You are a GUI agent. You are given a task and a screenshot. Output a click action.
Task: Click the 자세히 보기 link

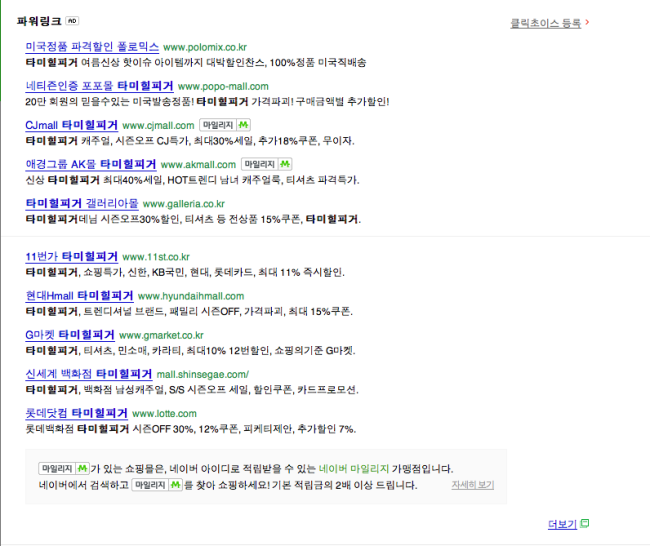(x=473, y=485)
